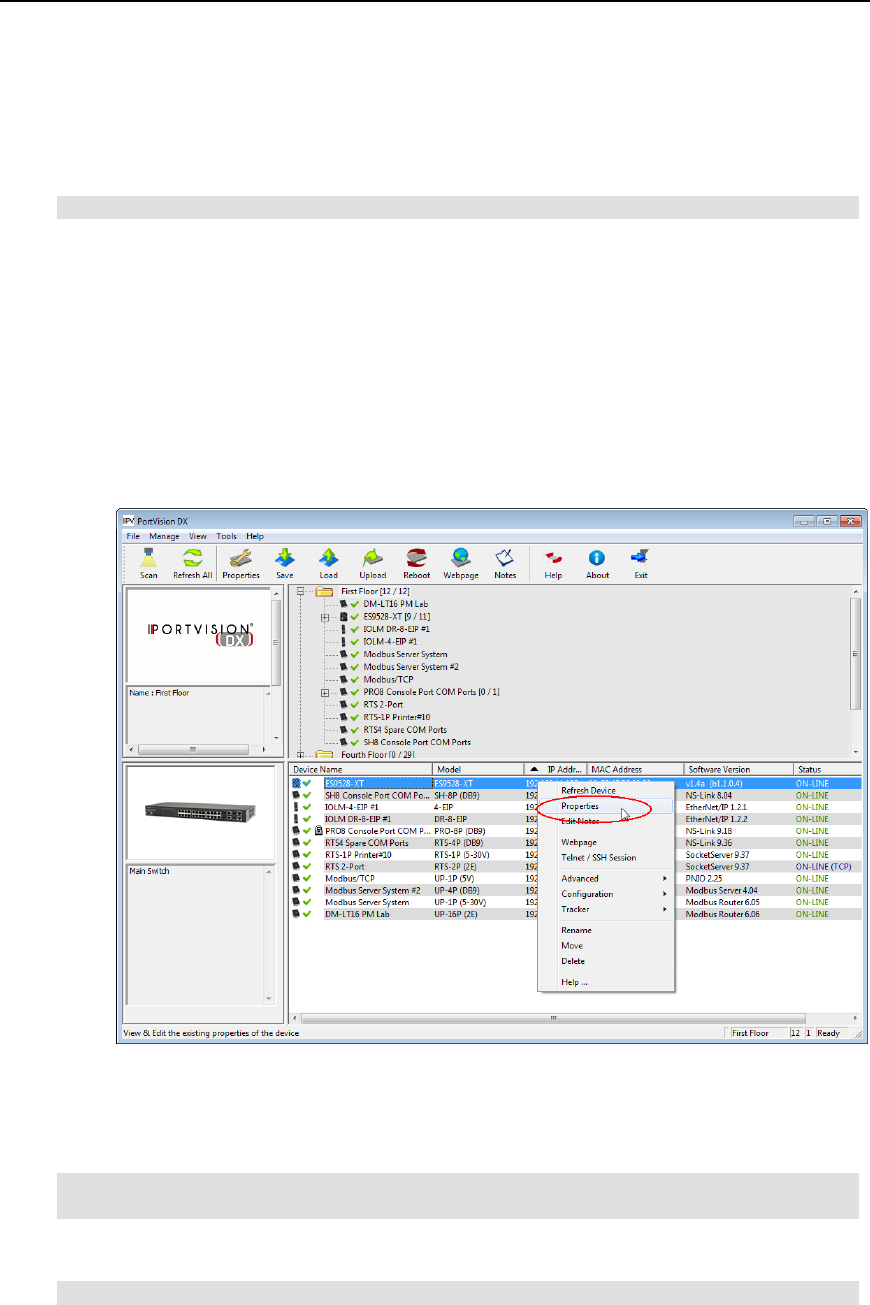Image resolution: width=870 pixels, height=1305 pixels.
Task: Choose Webpage in context menu
Action: click(x=606, y=842)
